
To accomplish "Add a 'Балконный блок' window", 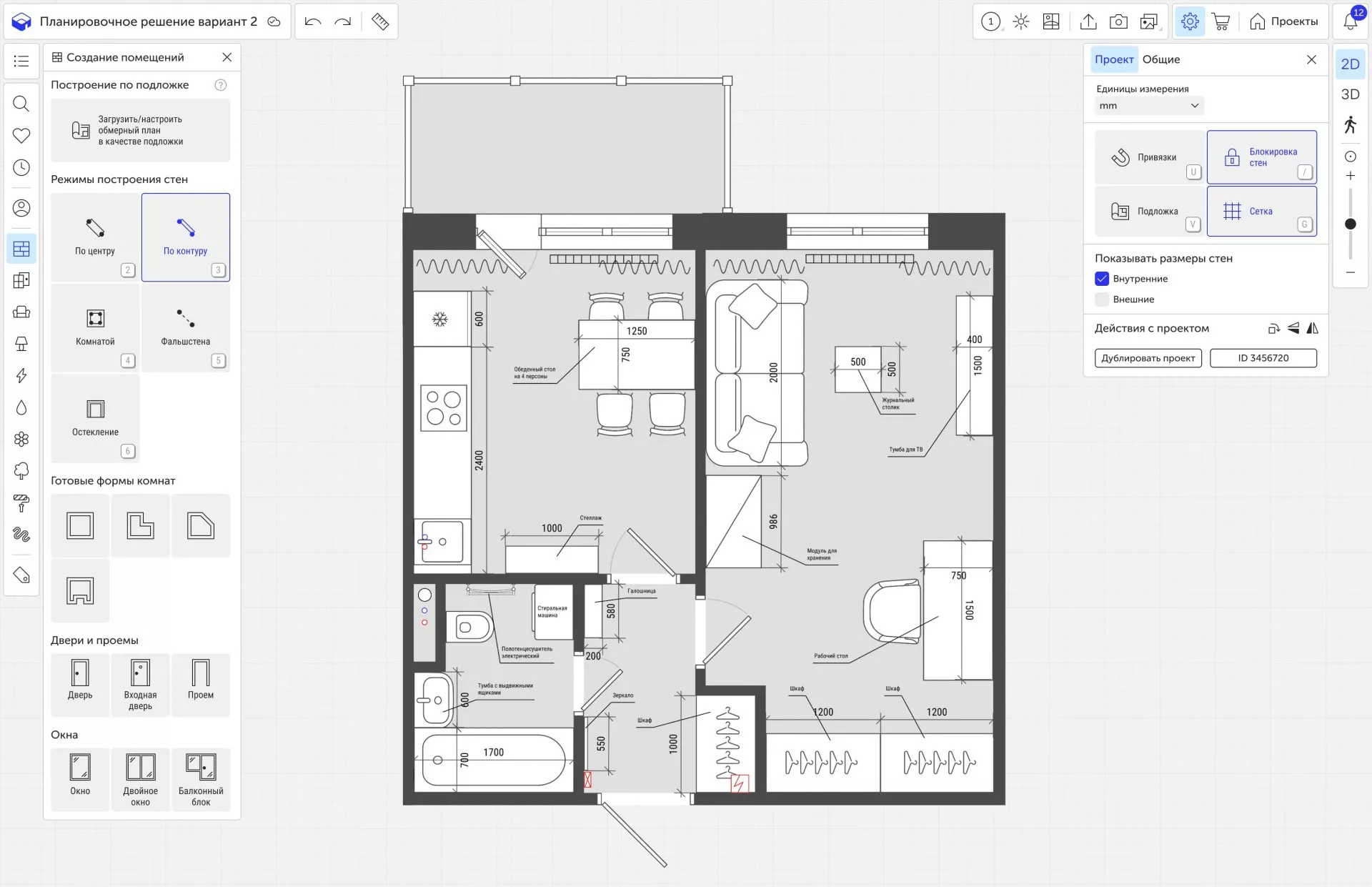I will 201,779.
